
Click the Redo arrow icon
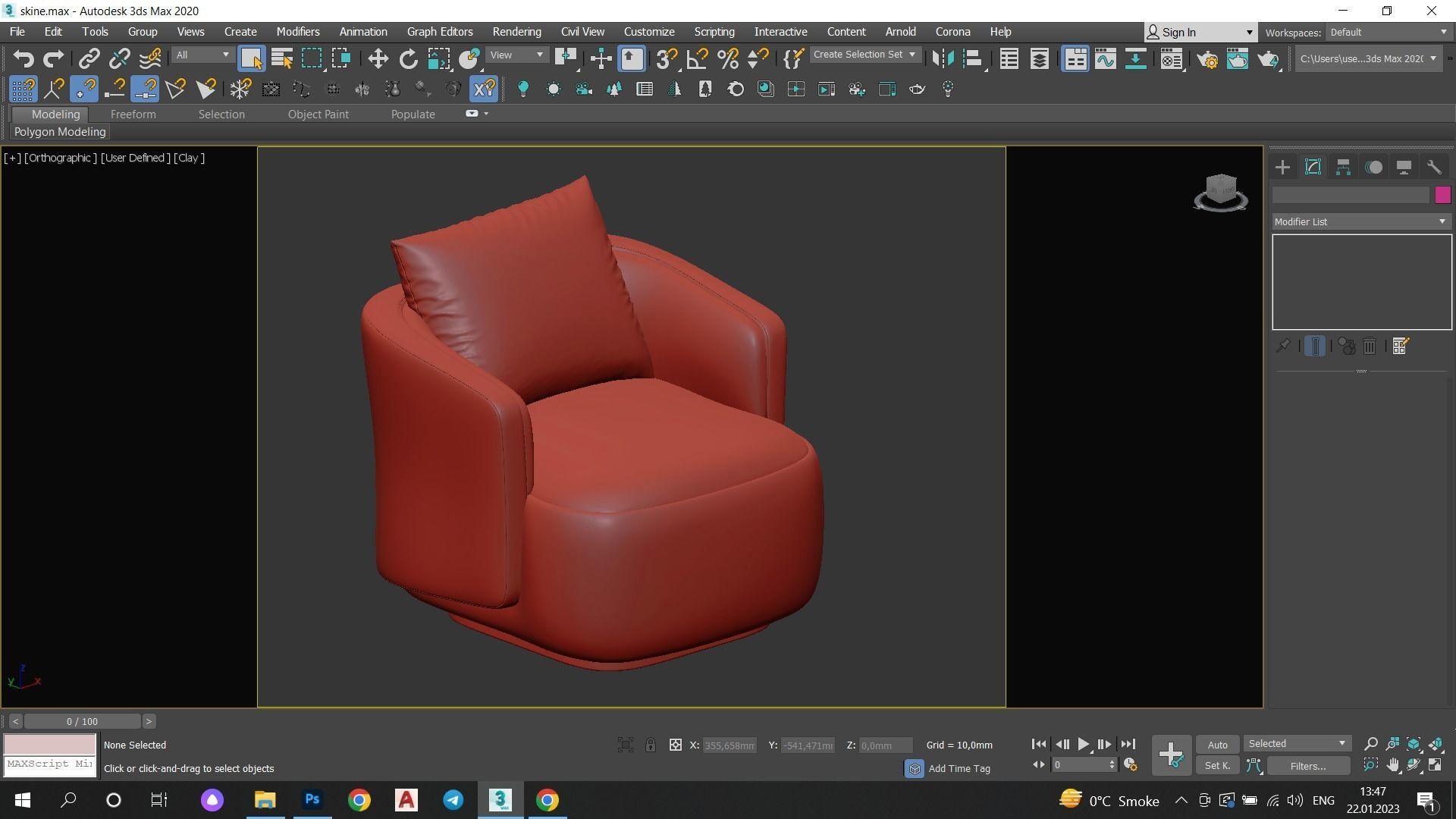click(x=53, y=58)
